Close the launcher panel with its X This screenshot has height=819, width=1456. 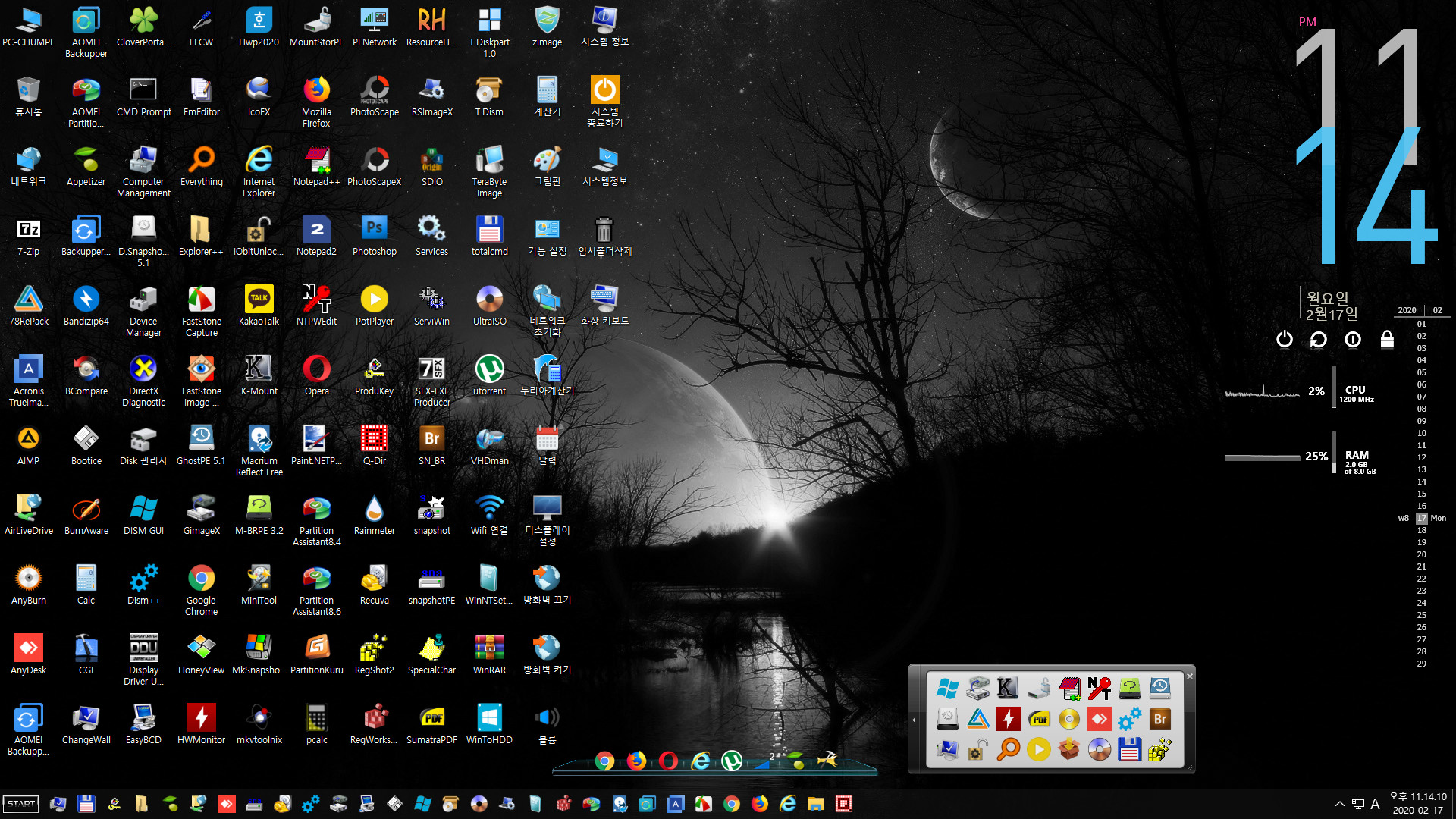click(x=1189, y=676)
